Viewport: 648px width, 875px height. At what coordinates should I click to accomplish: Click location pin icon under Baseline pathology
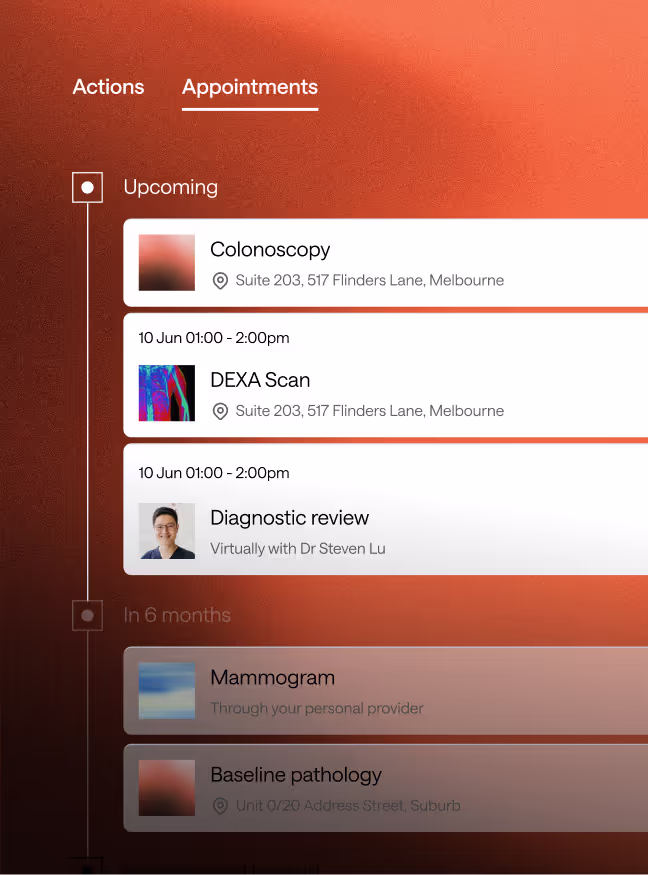point(220,806)
